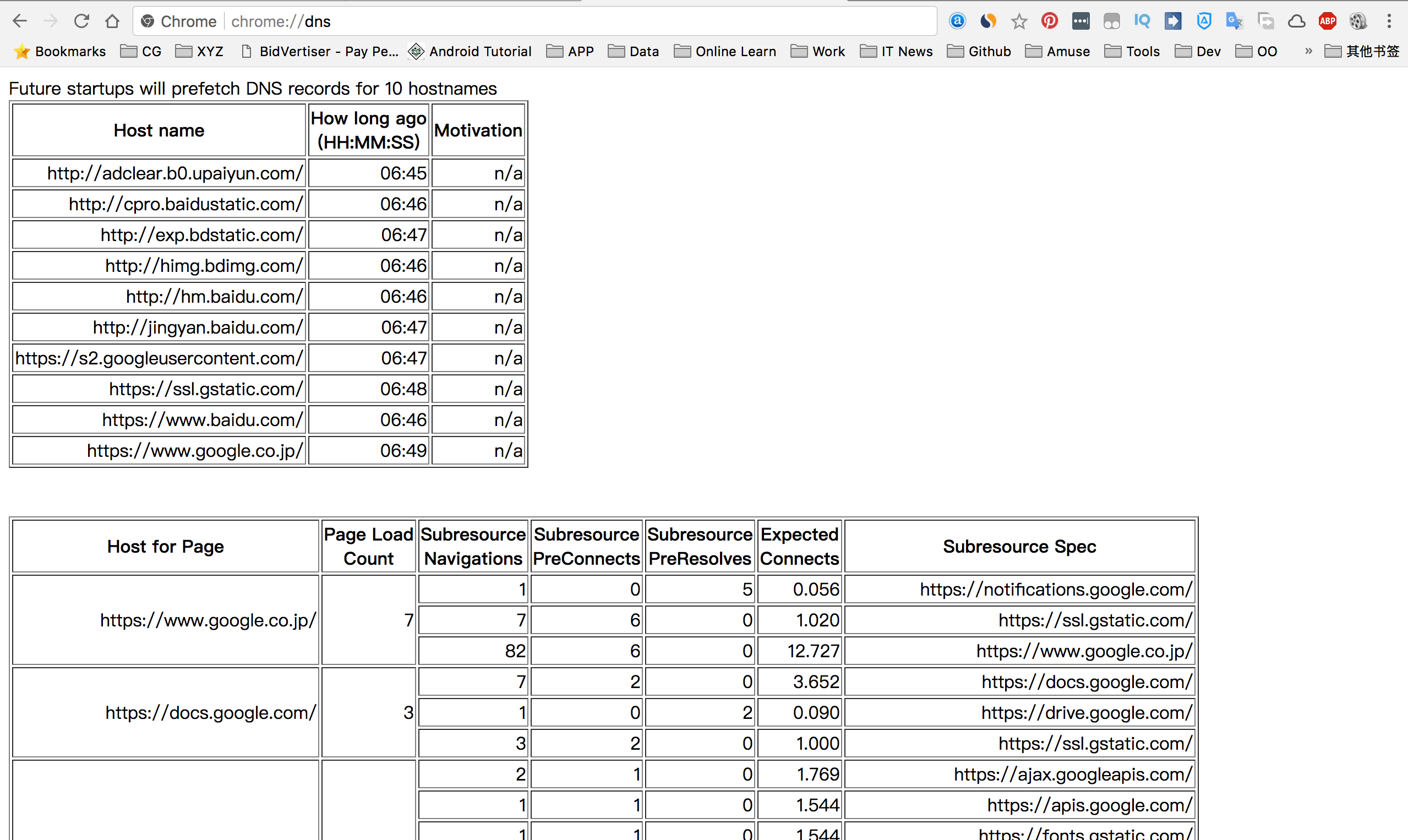Screen dimensions: 1408x840
Task: Click the 3.652 expected connects value
Action: [800, 681]
